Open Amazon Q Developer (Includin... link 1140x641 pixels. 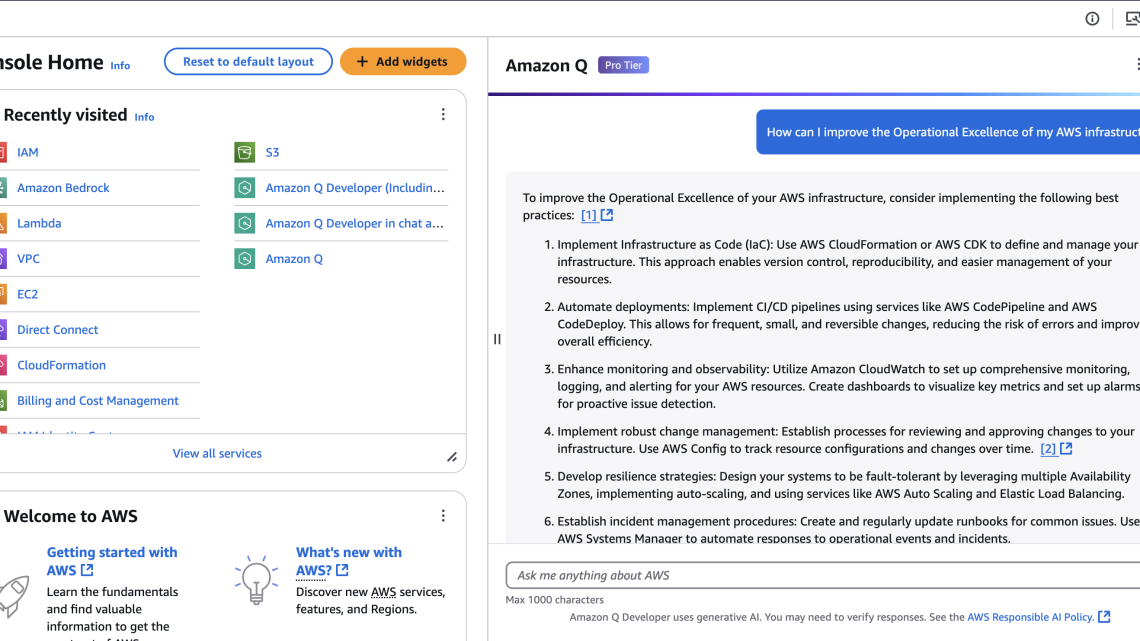click(x=355, y=188)
